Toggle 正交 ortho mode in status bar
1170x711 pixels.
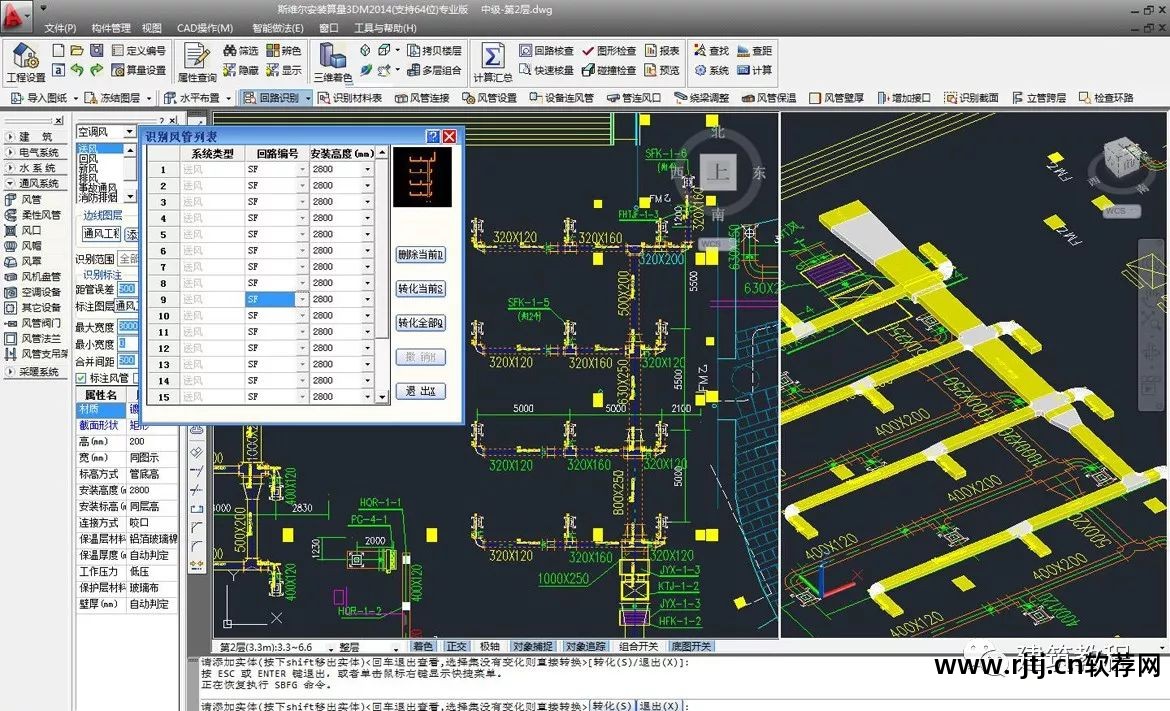457,647
